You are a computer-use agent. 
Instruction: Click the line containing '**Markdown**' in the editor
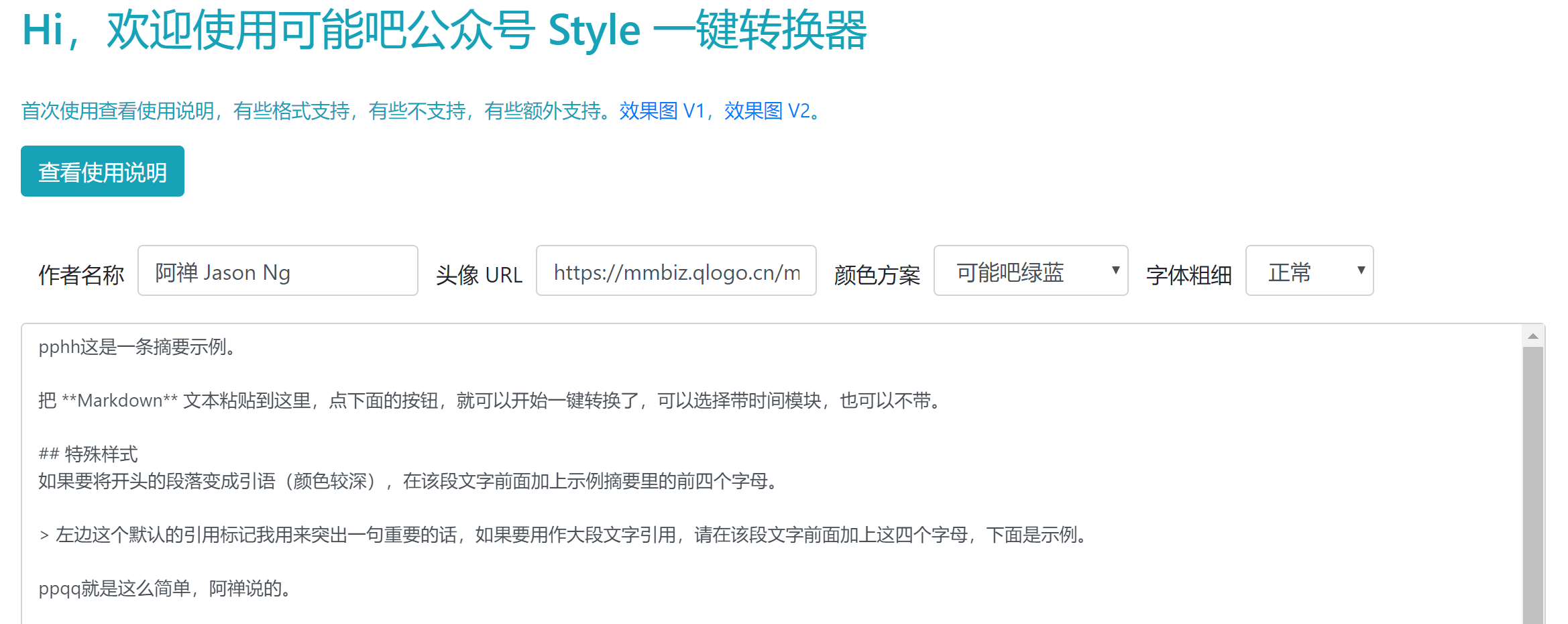tap(490, 401)
